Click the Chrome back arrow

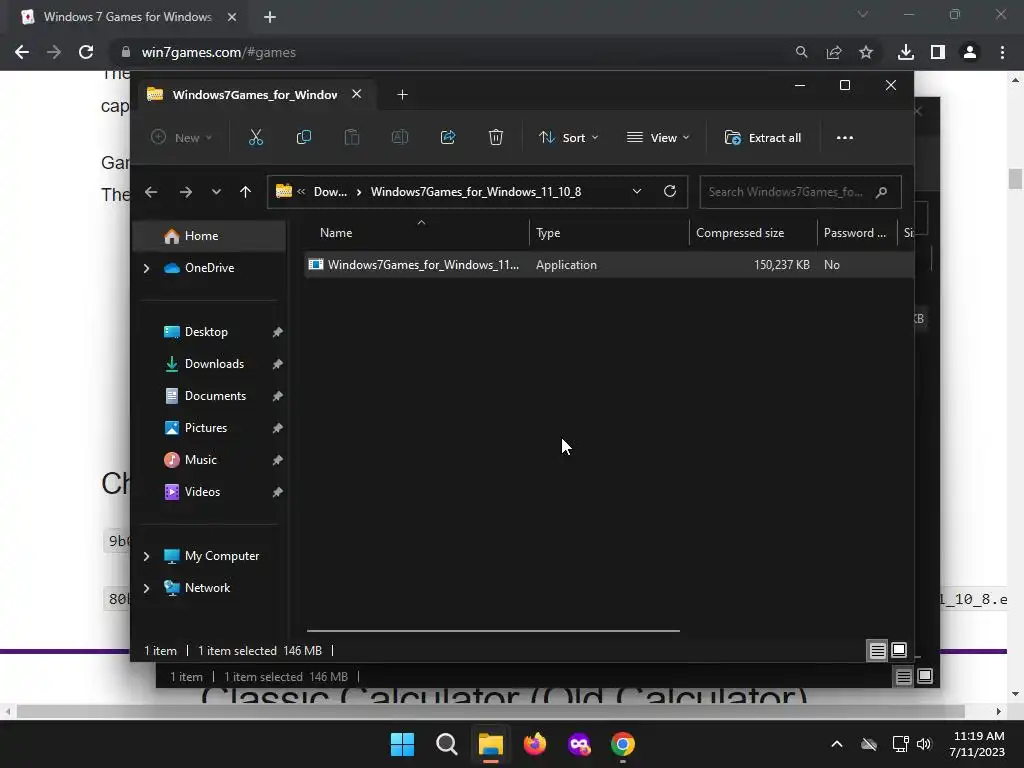(x=22, y=52)
